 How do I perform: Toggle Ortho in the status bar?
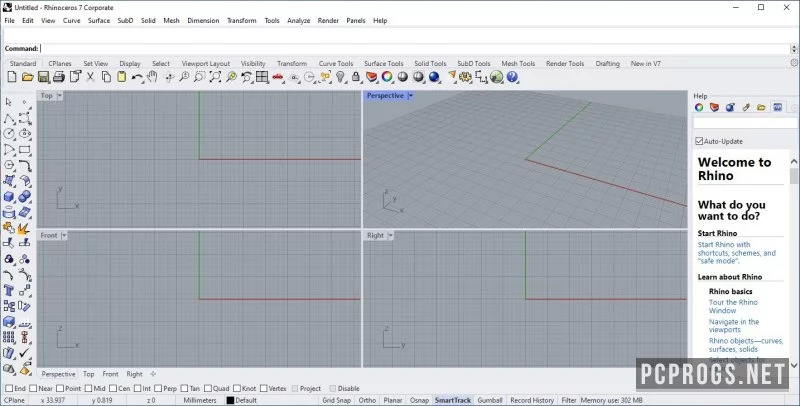367,400
